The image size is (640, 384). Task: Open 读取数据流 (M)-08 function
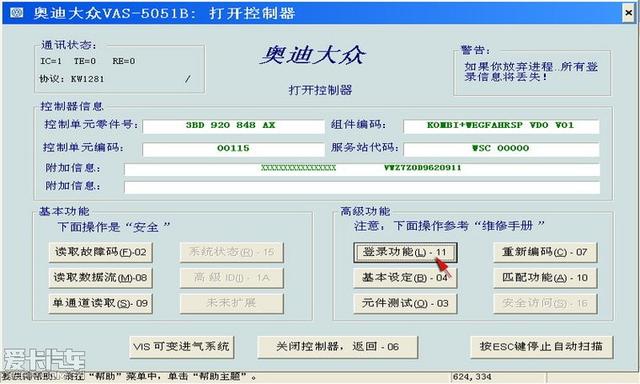[100, 278]
